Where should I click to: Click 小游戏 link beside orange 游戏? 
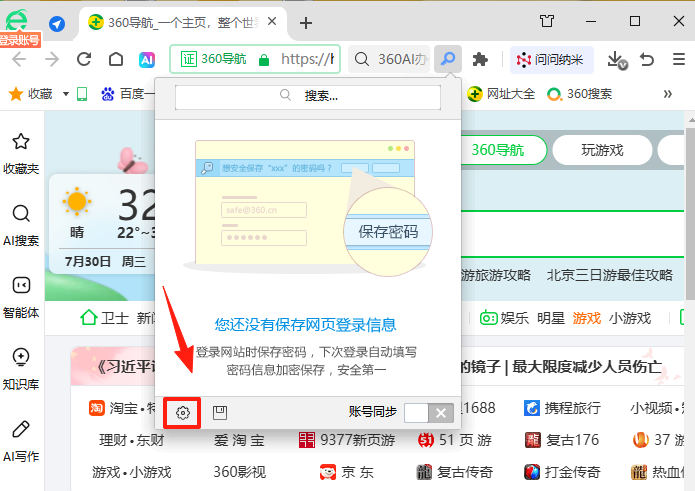click(x=630, y=318)
